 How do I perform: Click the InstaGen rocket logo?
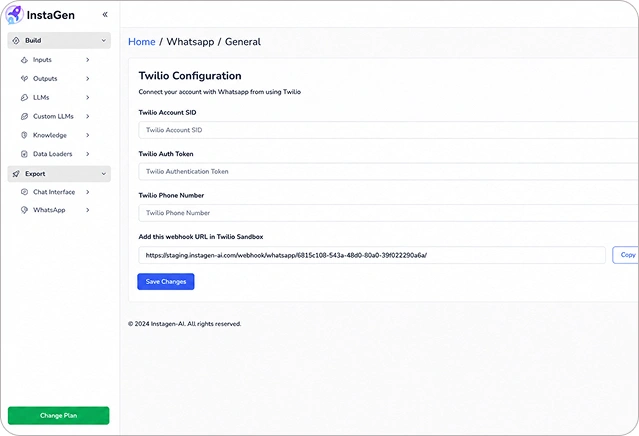(14, 15)
